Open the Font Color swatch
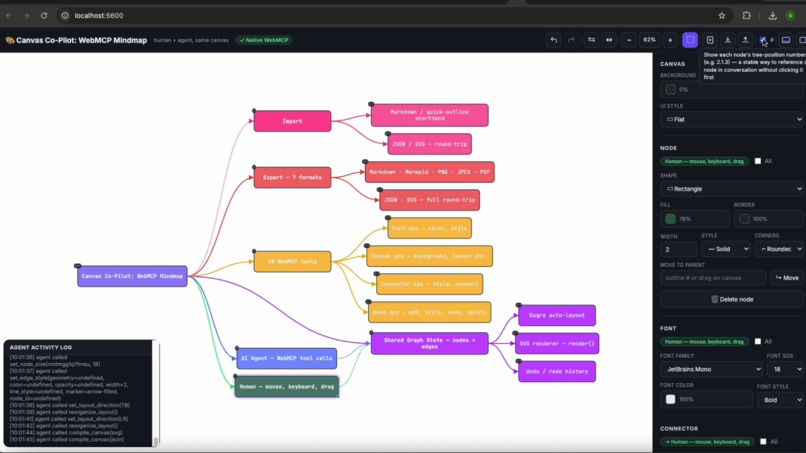Image resolution: width=806 pixels, height=453 pixels. (x=670, y=400)
